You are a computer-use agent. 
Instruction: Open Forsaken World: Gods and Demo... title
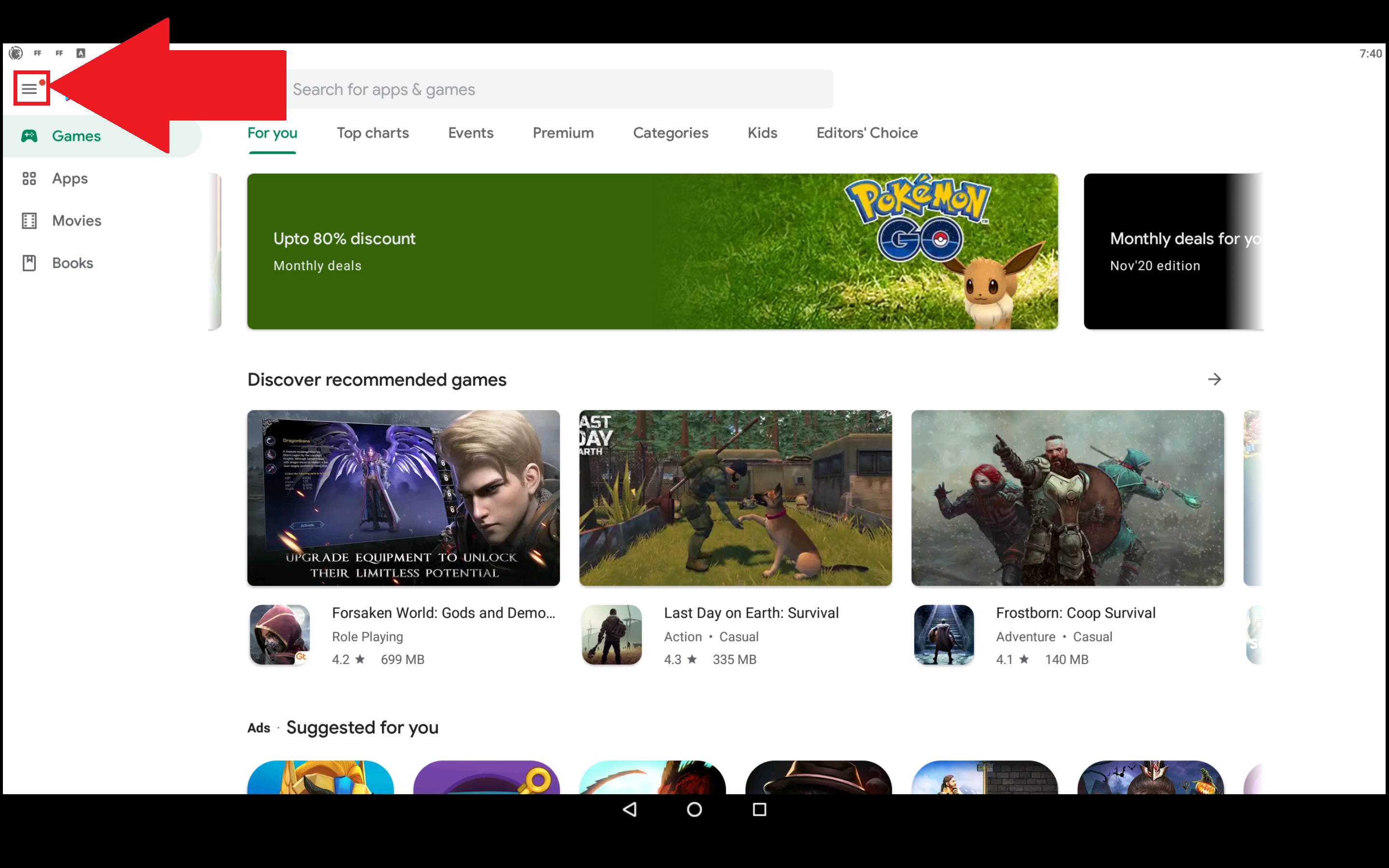point(444,613)
